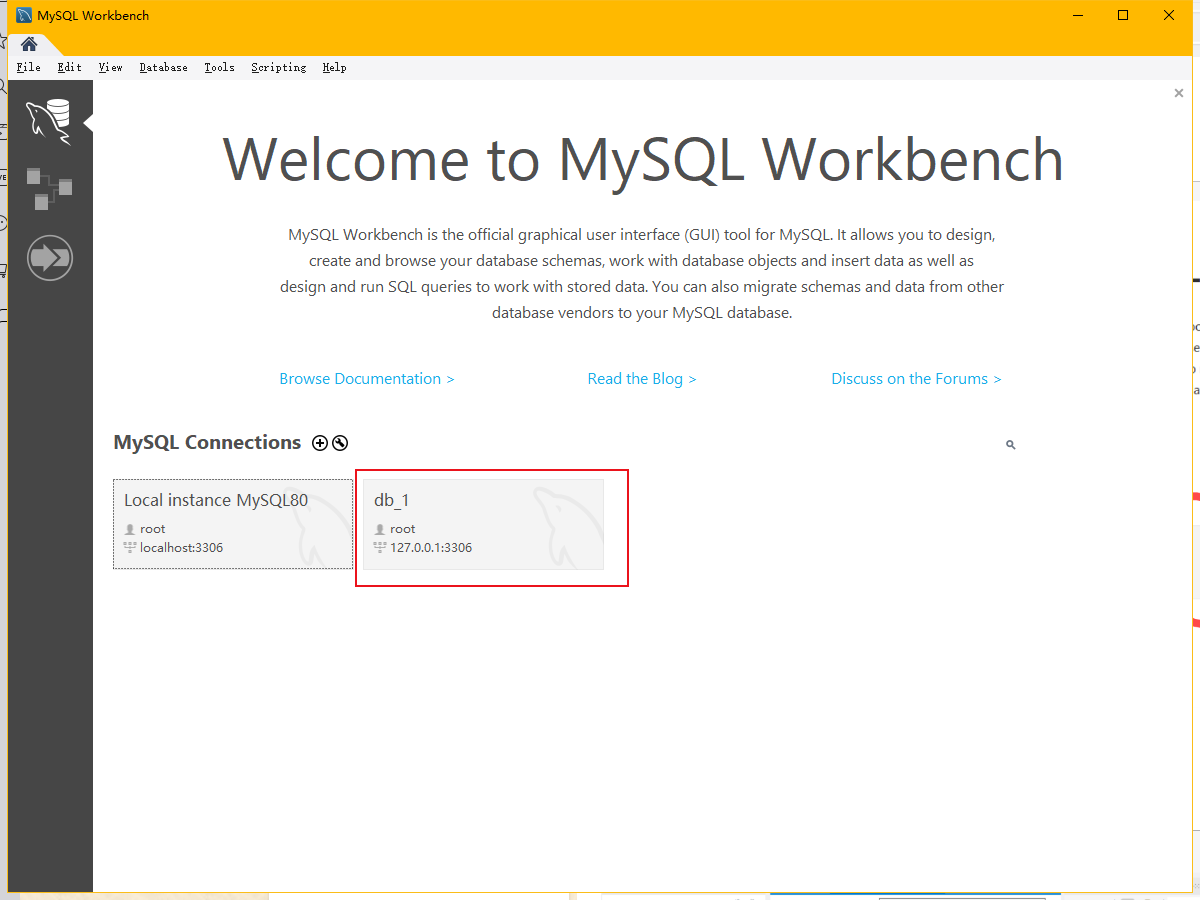Open the Edit menu
The width and height of the screenshot is (1200, 900).
coord(70,67)
